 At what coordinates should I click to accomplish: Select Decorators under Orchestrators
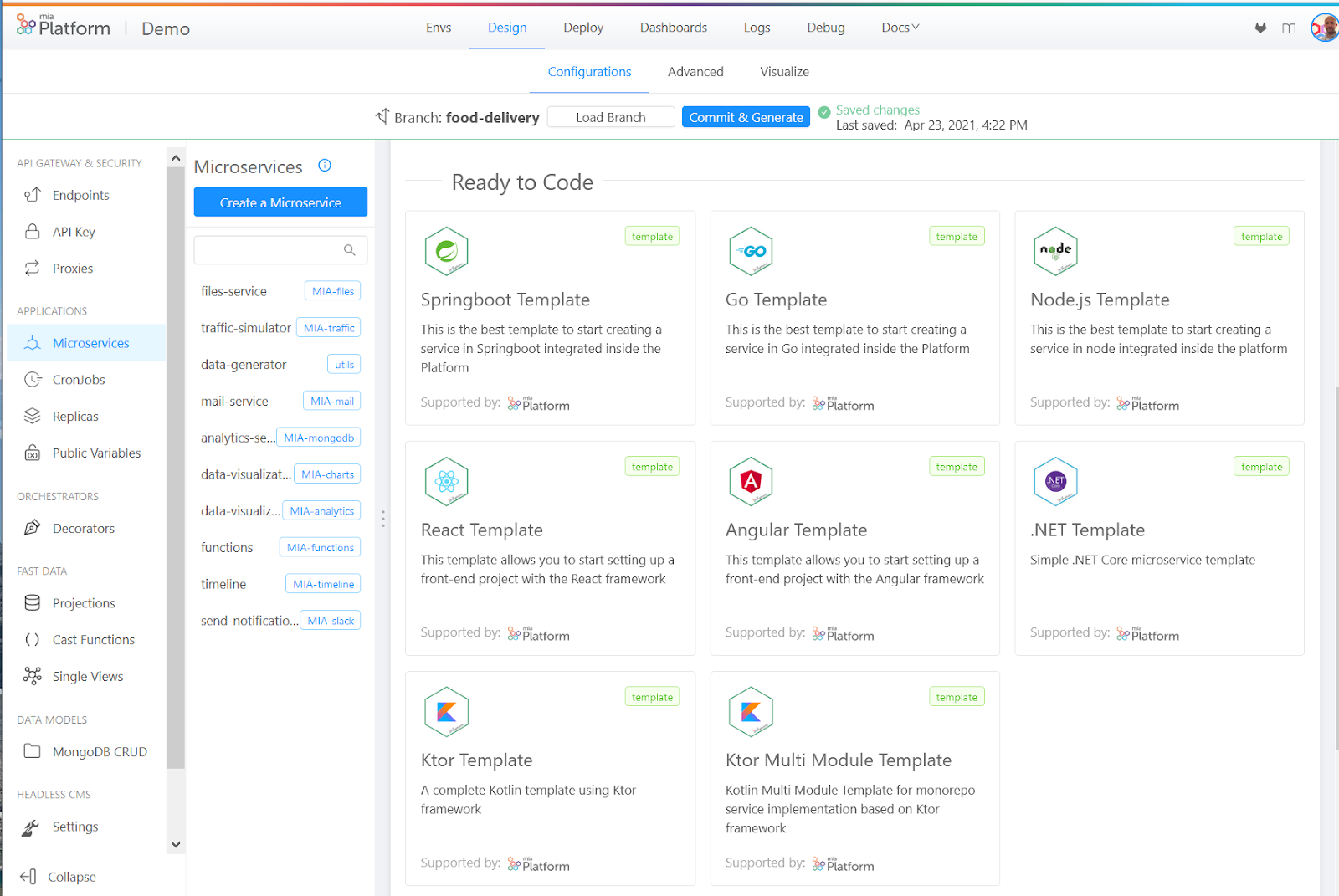pyautogui.click(x=84, y=528)
